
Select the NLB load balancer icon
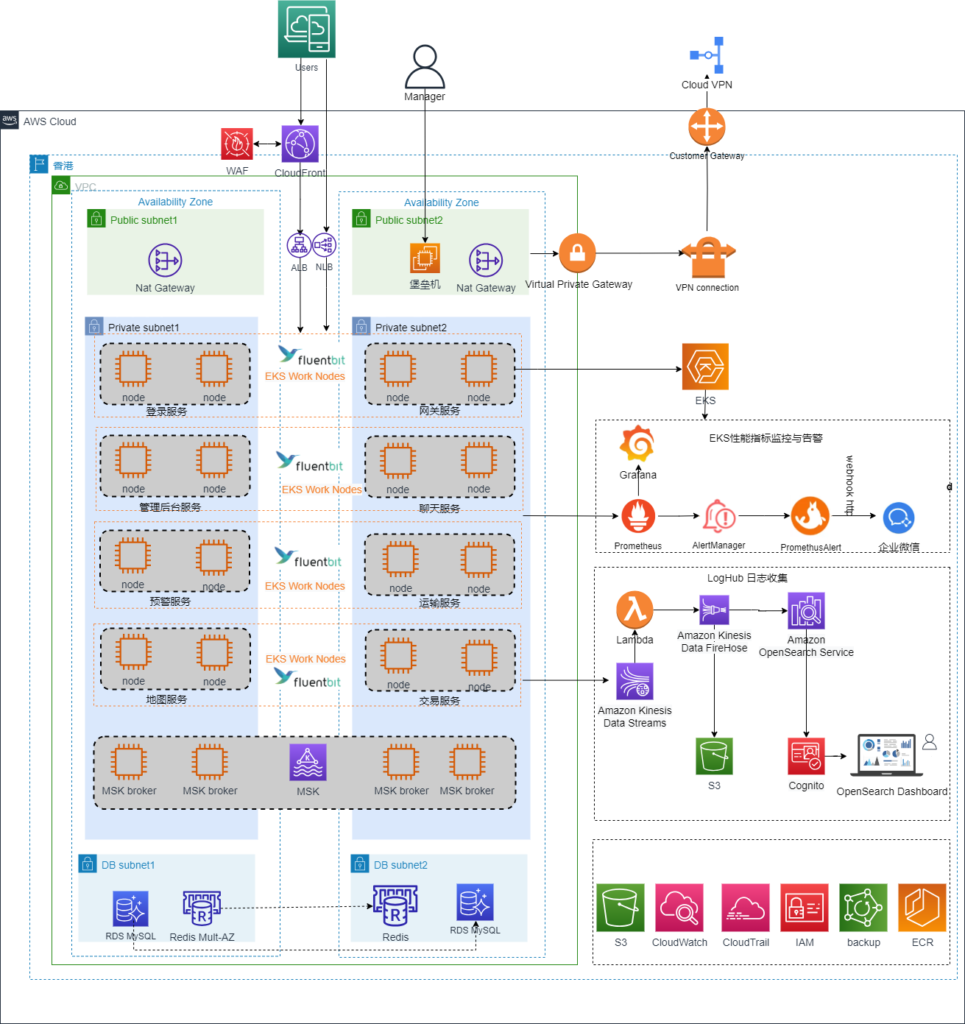click(324, 246)
